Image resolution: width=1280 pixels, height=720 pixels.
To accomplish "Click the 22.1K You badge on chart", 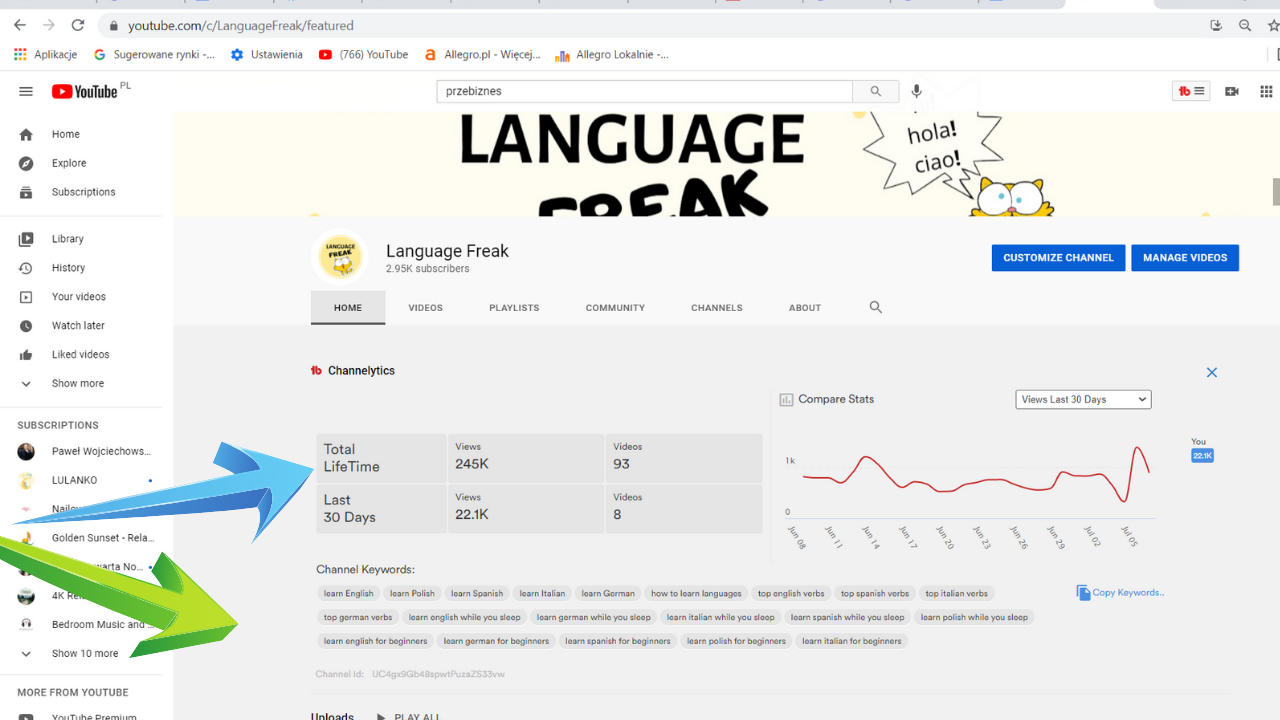I will click(1202, 456).
